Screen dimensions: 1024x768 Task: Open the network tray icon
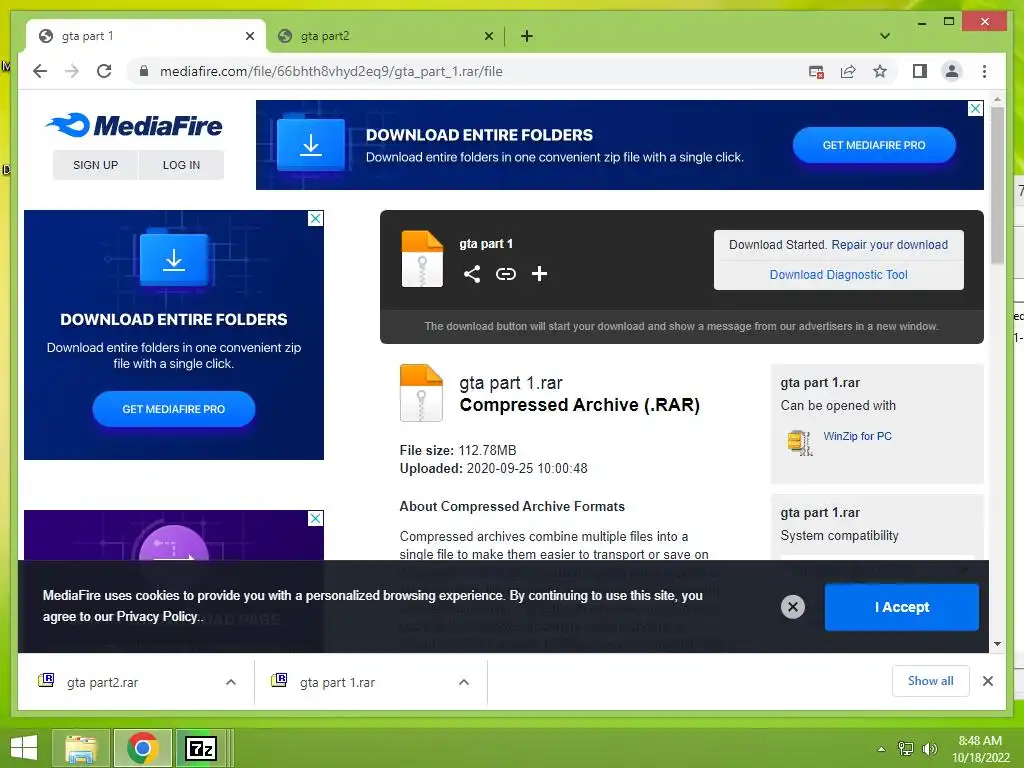coord(906,748)
